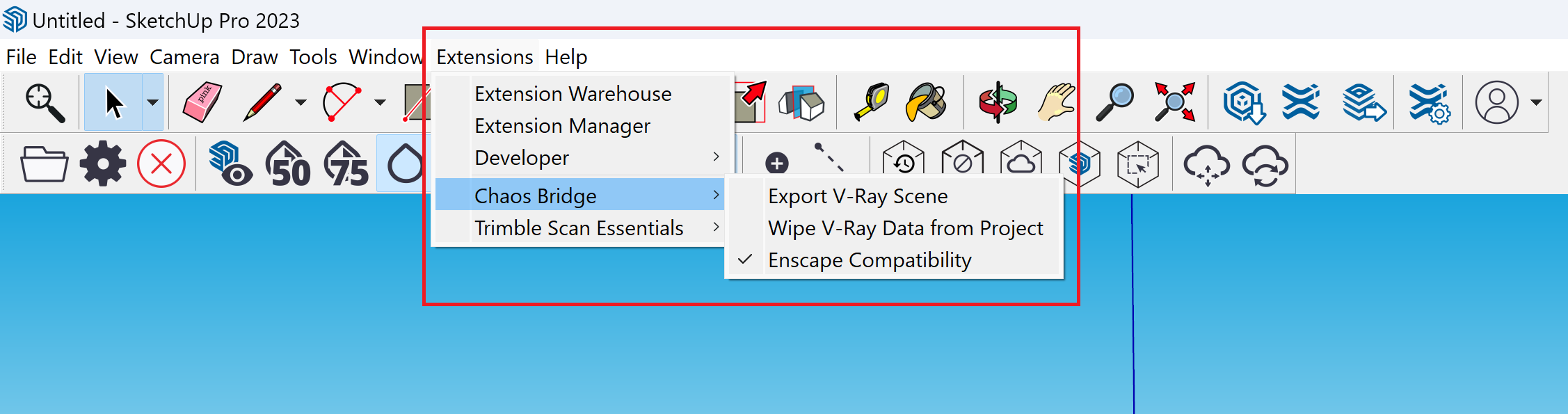1568x414 pixels.
Task: Pick the pink Eraser tool
Action: pyautogui.click(x=202, y=103)
